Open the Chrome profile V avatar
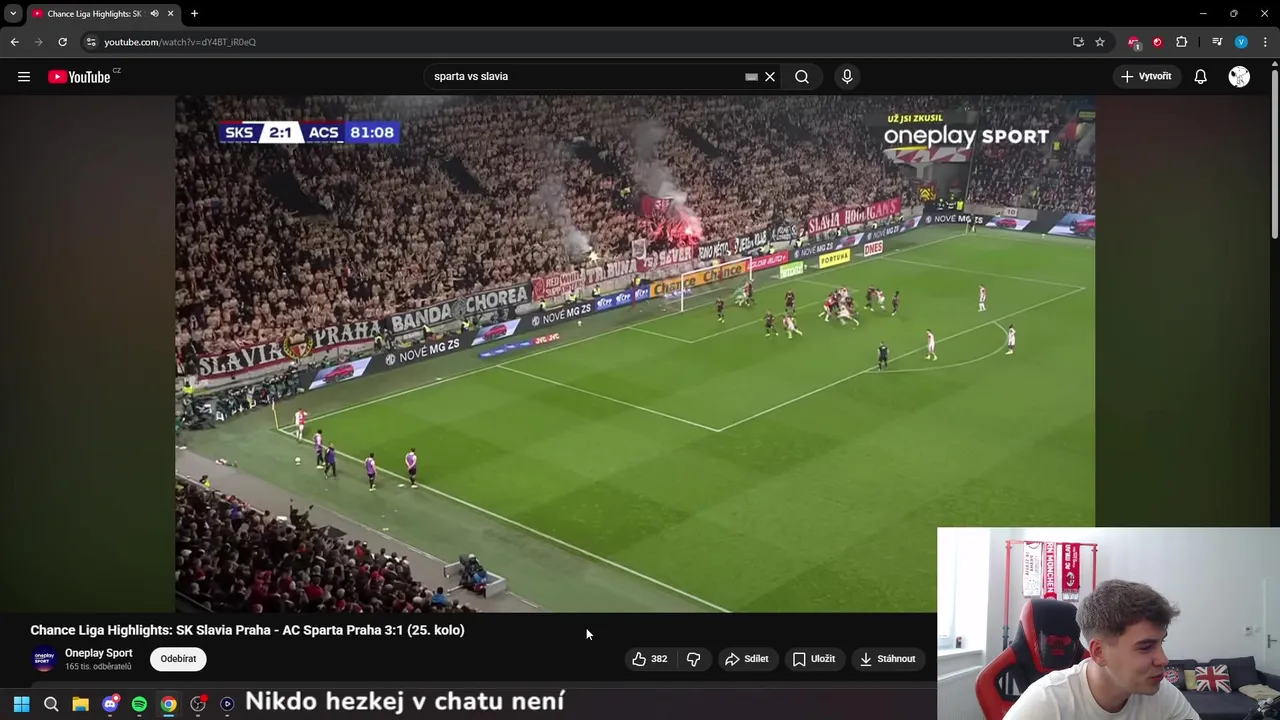The width and height of the screenshot is (1280, 720). tap(1241, 42)
